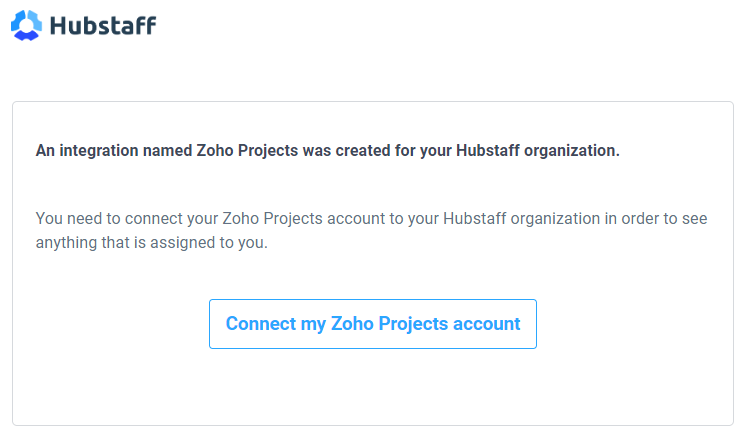Image resolution: width=748 pixels, height=443 pixels.
Task: Click "Hubstaff organization" in the gray paragraph
Action: click(x=521, y=219)
